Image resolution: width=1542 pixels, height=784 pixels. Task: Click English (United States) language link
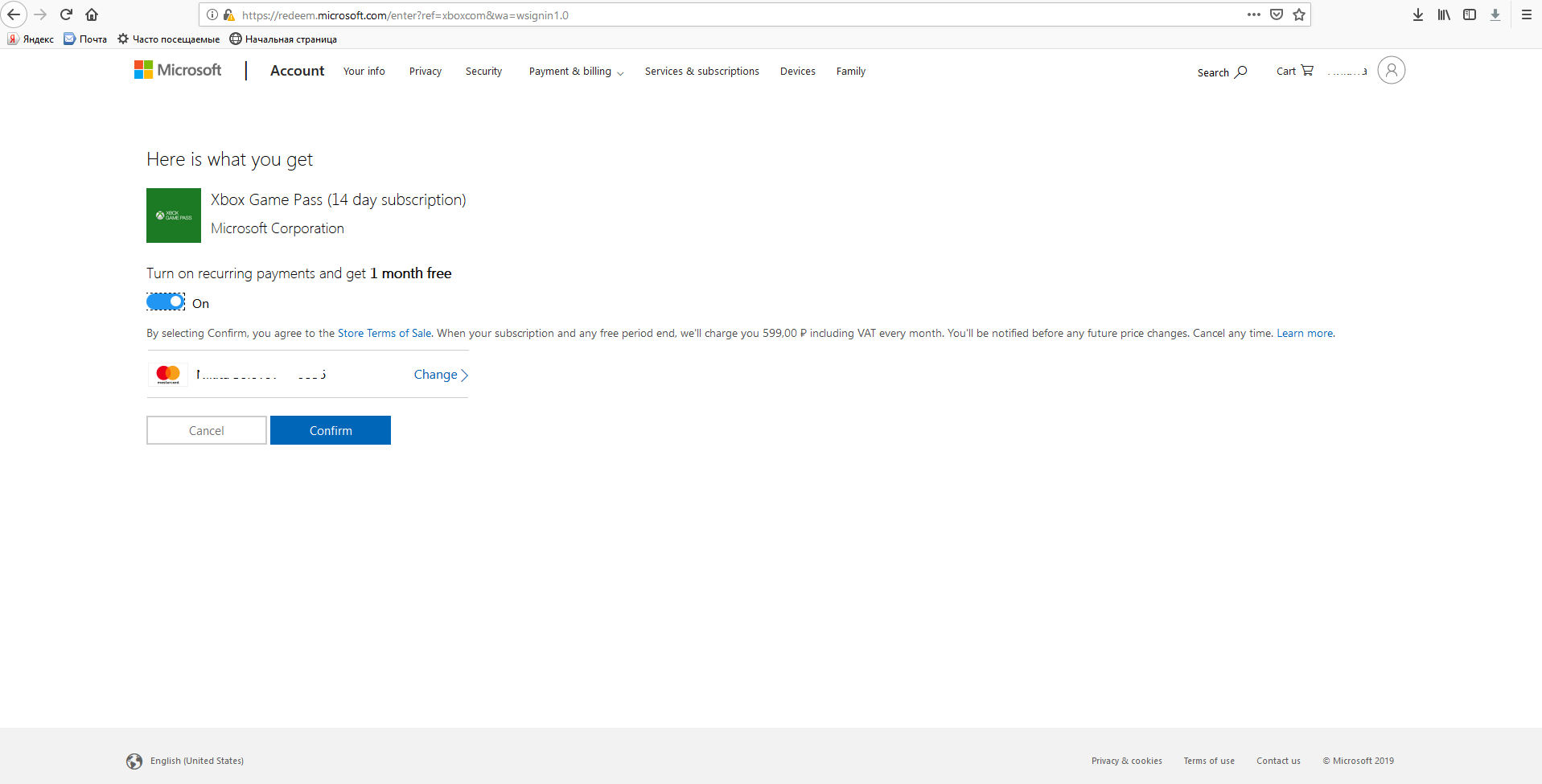(x=197, y=761)
